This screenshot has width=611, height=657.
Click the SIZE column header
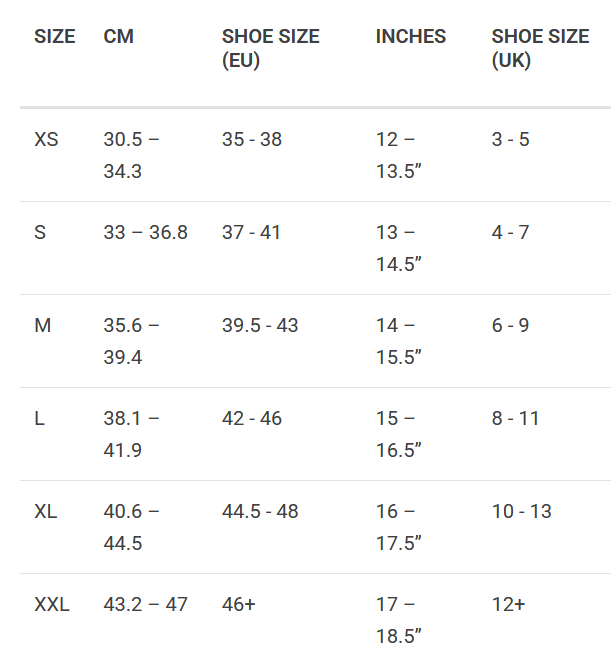[54, 36]
